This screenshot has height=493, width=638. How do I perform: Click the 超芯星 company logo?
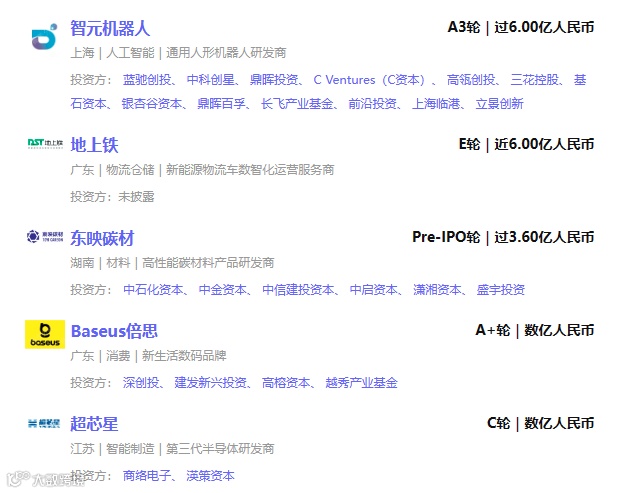[x=44, y=423]
